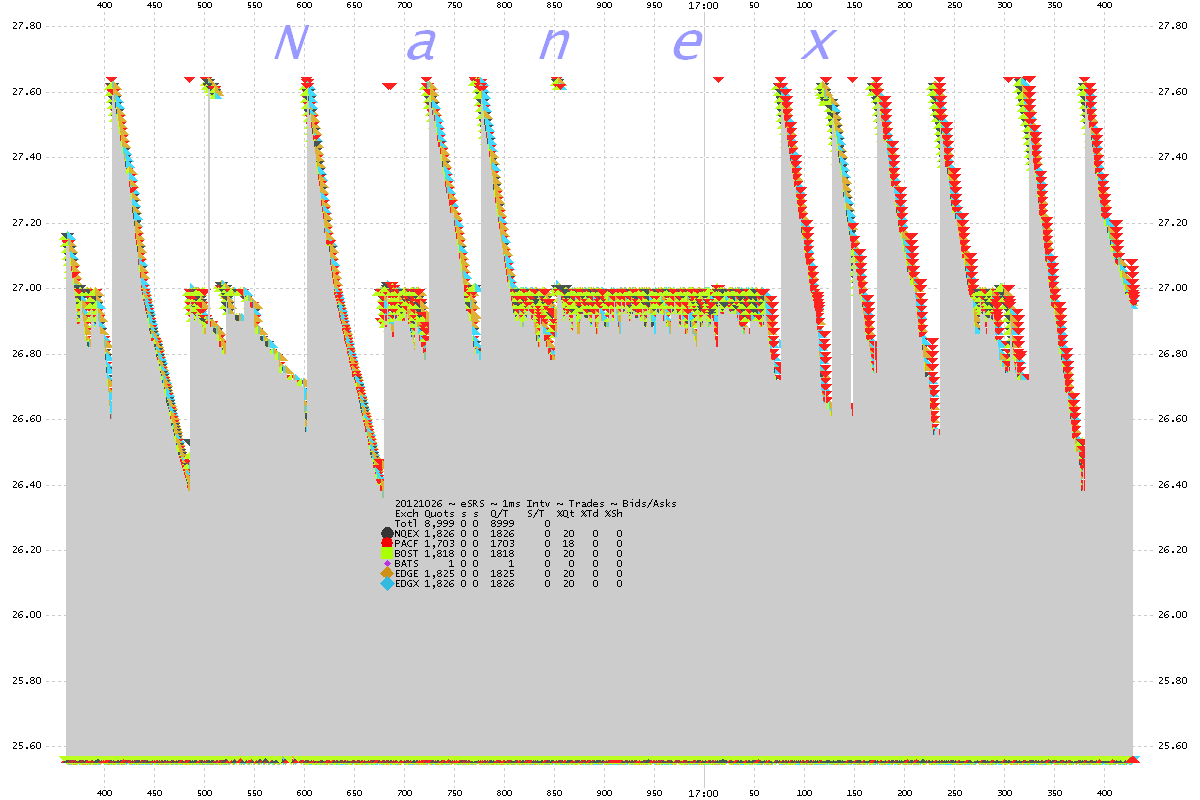Click the red PACF legend marker
Image resolution: width=1200 pixels, height=800 pixels.
(387, 543)
